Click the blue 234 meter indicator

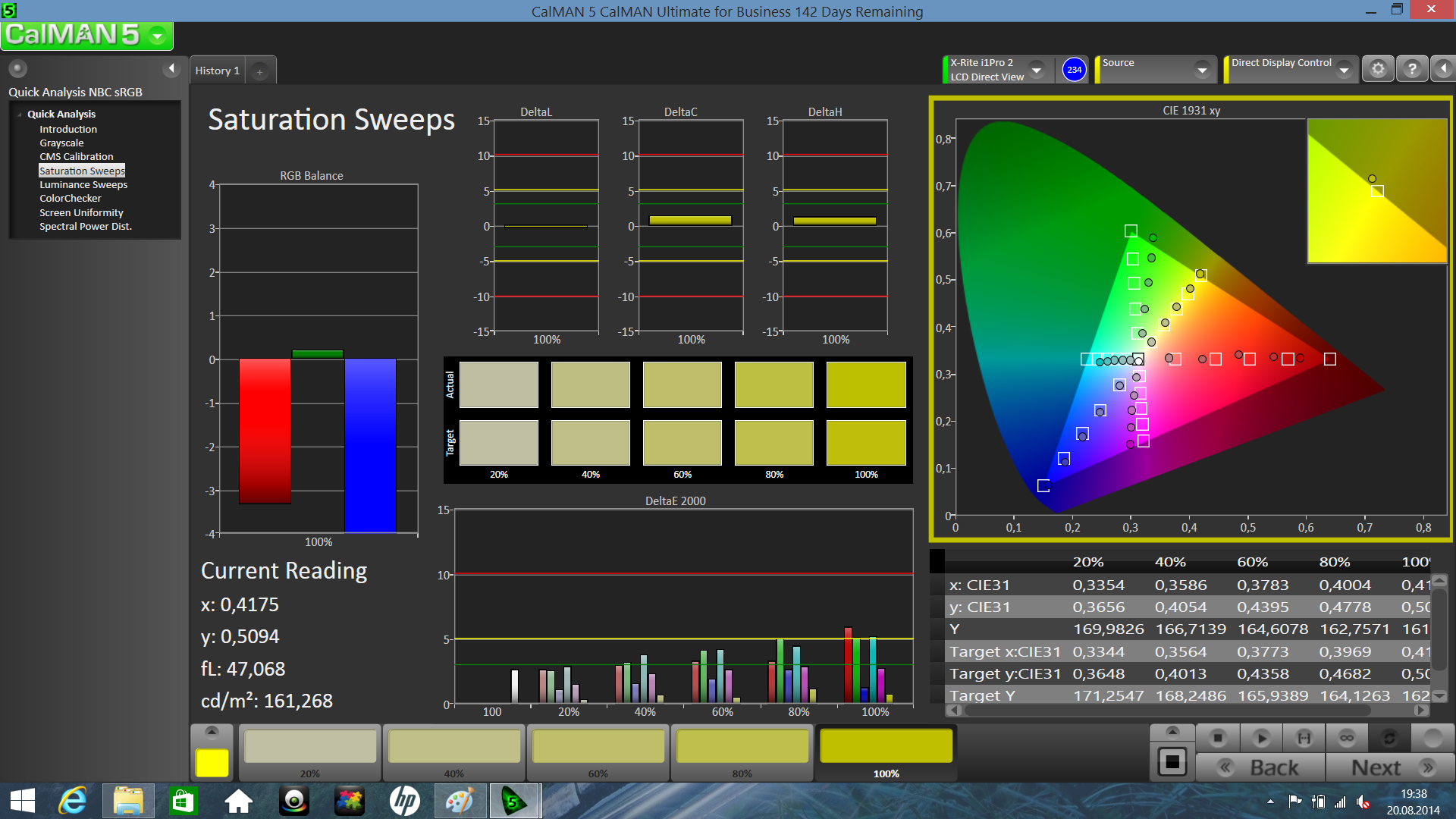(x=1074, y=69)
